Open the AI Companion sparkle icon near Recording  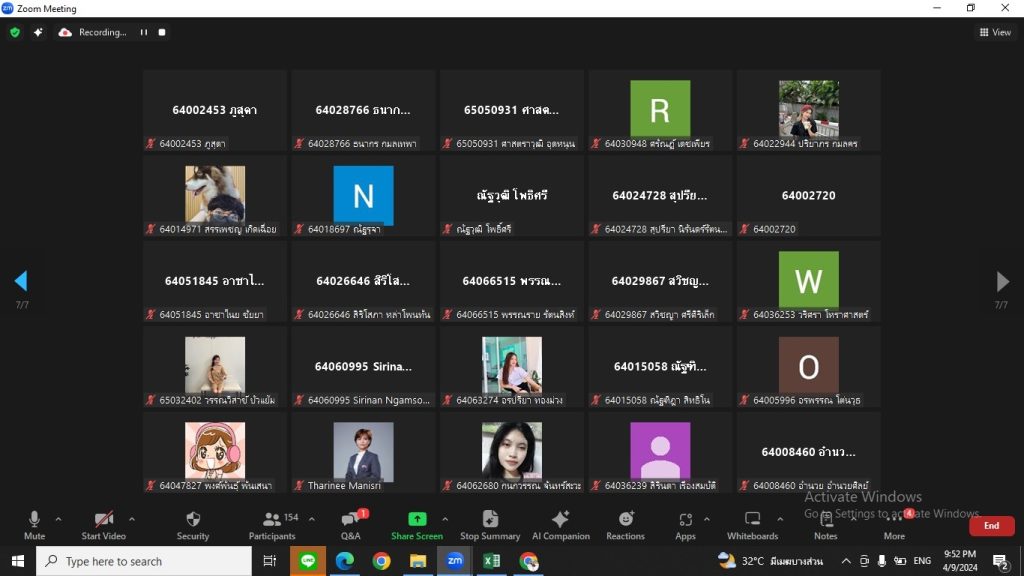[x=38, y=32]
